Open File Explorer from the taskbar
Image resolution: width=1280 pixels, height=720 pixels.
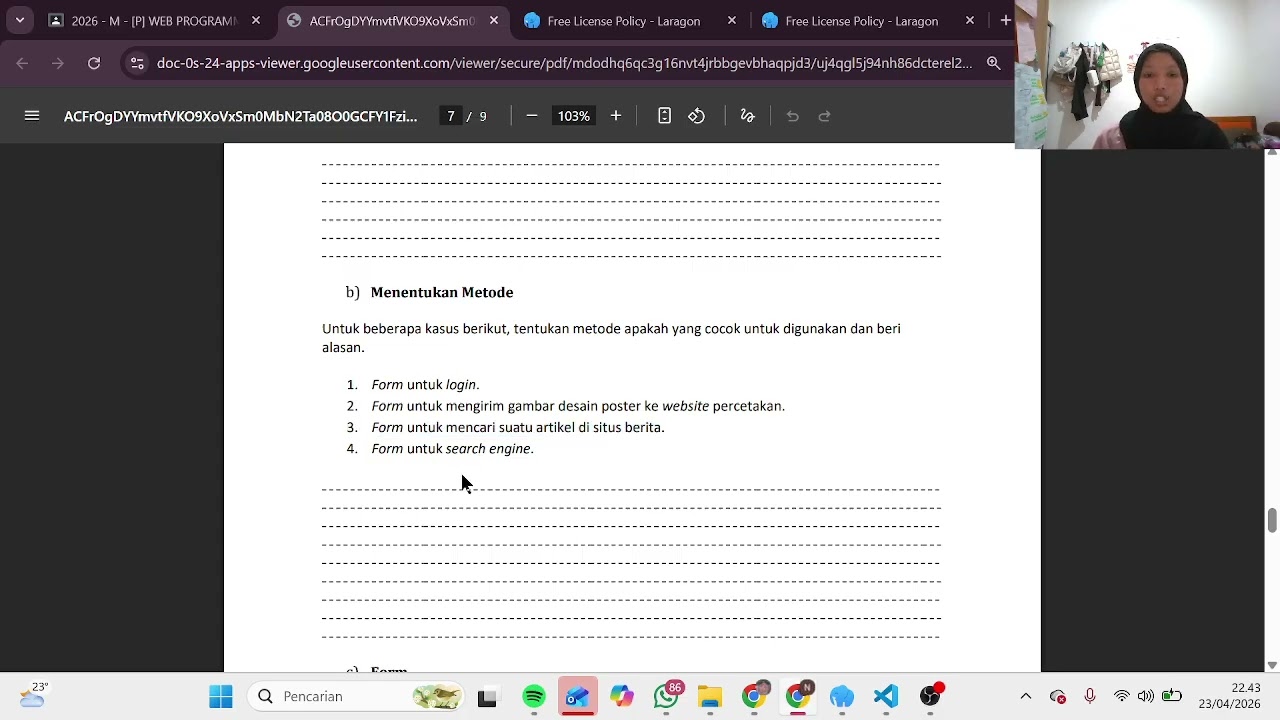(x=710, y=696)
